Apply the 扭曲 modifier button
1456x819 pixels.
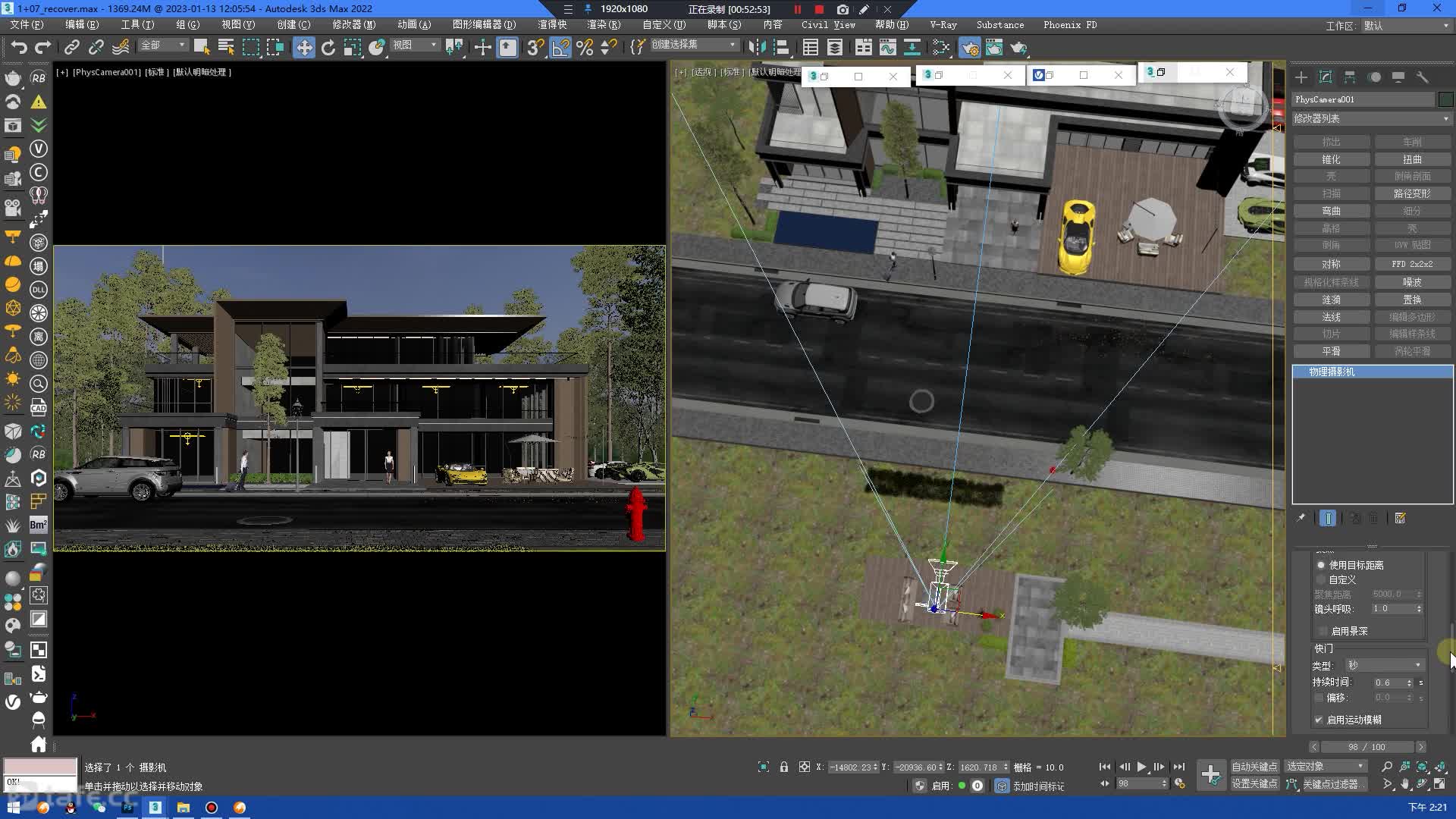1412,159
